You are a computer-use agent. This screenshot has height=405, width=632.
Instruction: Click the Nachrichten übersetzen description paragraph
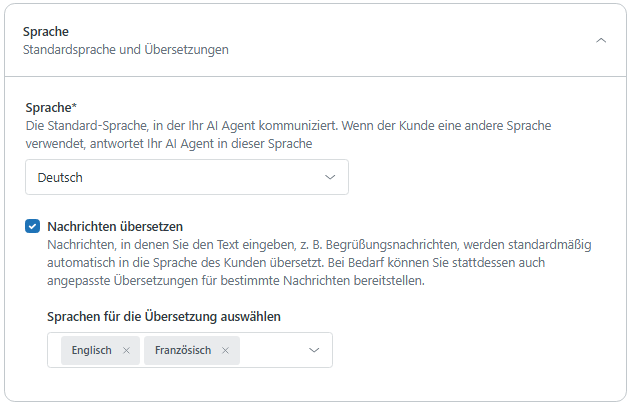(x=300, y=263)
